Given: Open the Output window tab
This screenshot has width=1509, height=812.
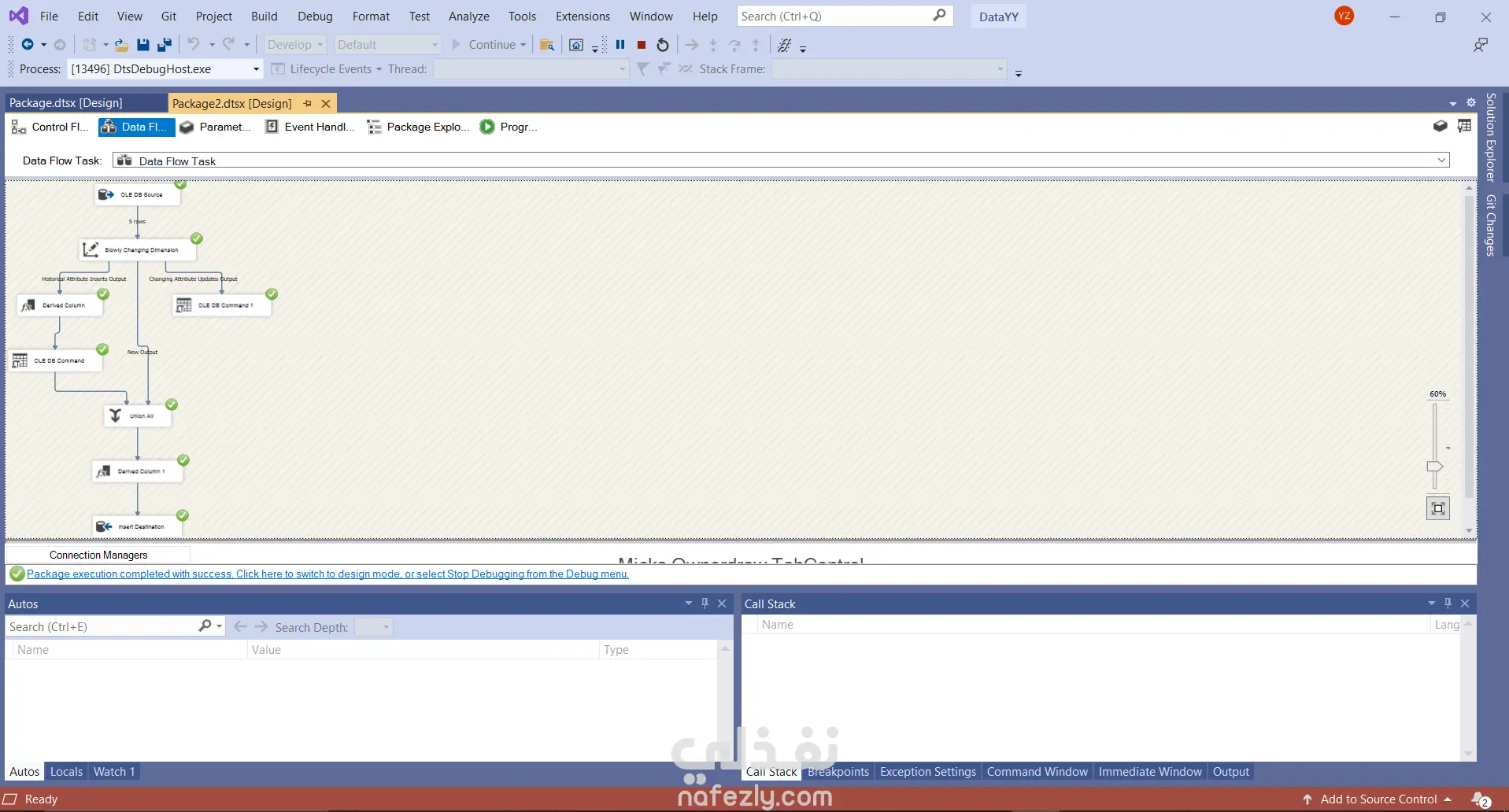Looking at the screenshot, I should tap(1231, 772).
